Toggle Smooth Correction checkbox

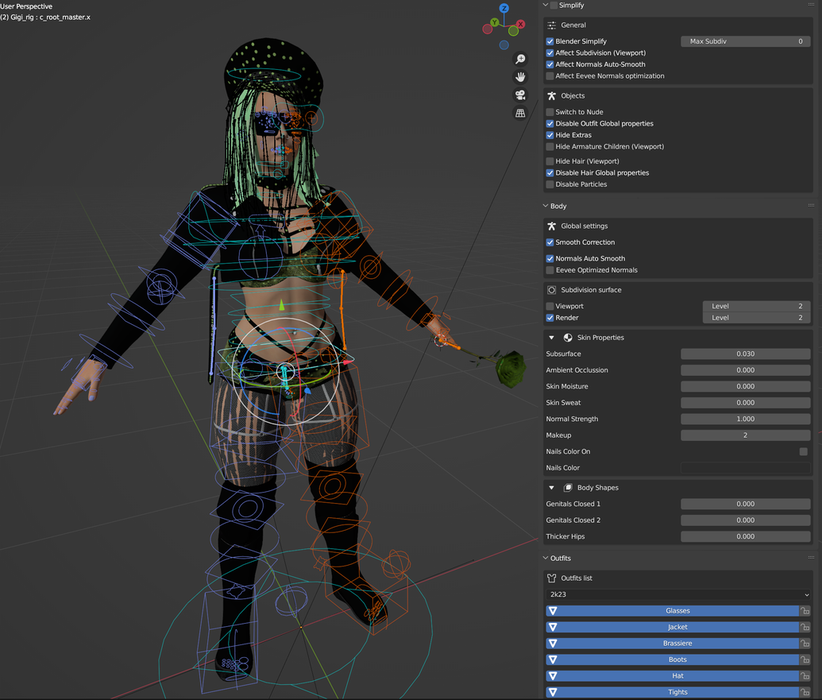coord(550,242)
